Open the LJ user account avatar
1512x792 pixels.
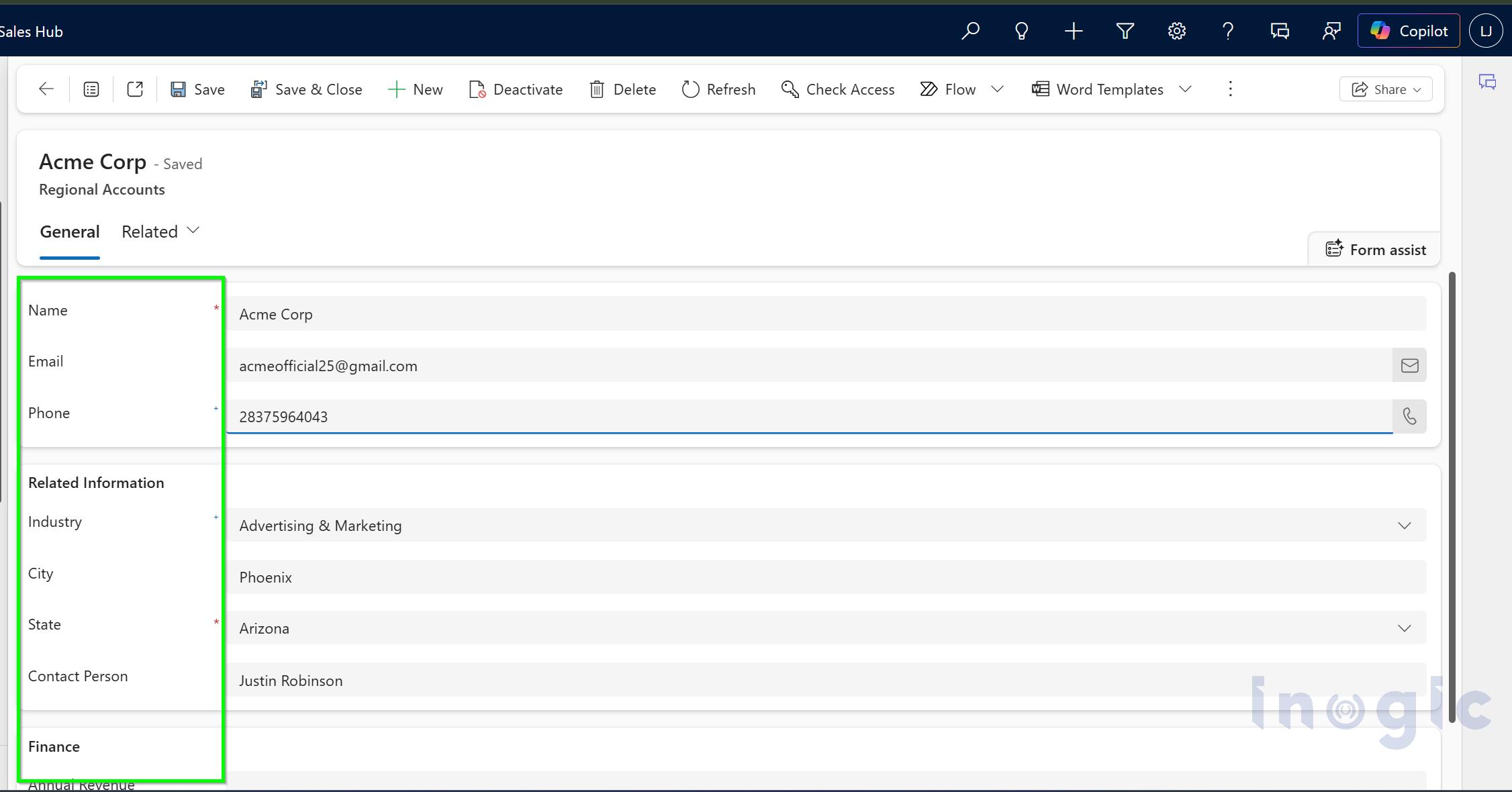[1486, 31]
